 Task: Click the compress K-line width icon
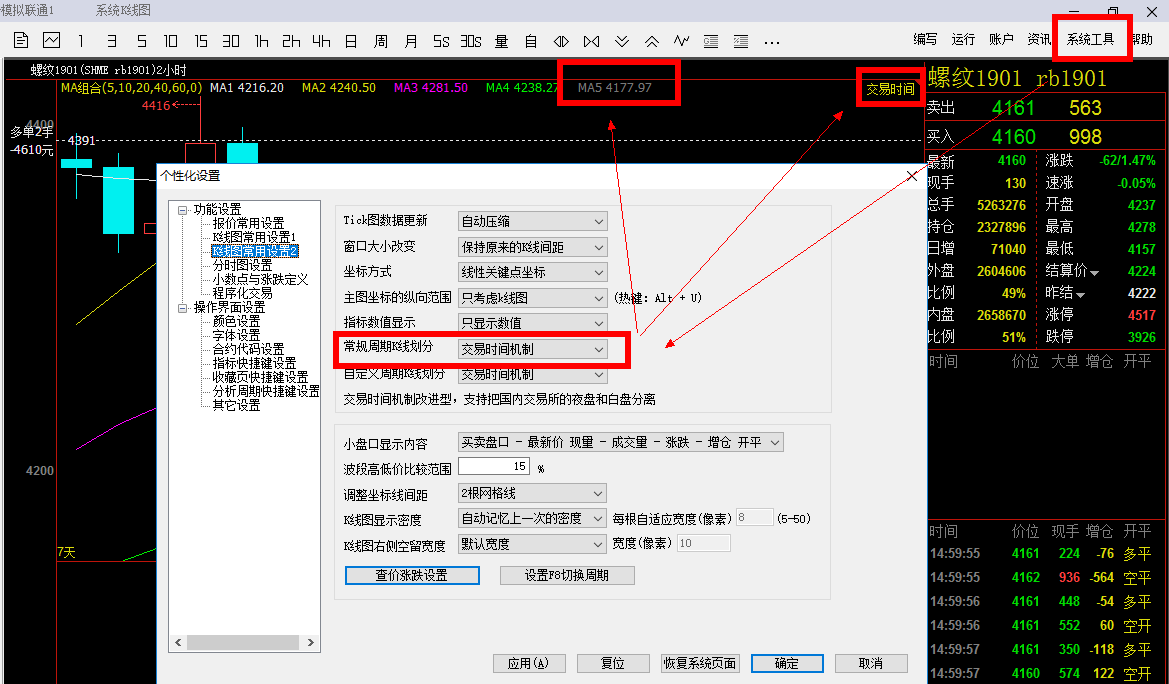[592, 42]
